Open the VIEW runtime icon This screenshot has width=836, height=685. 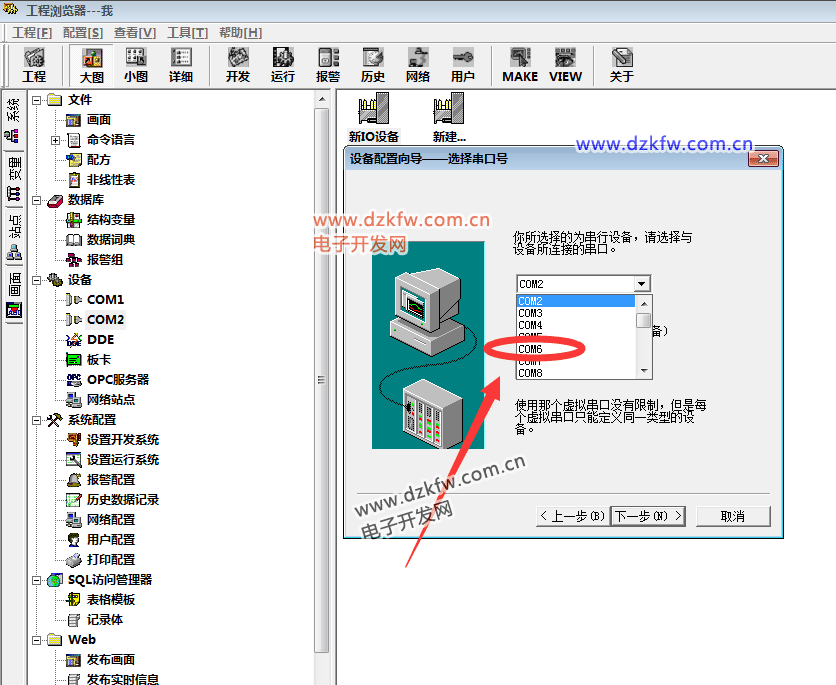point(565,64)
